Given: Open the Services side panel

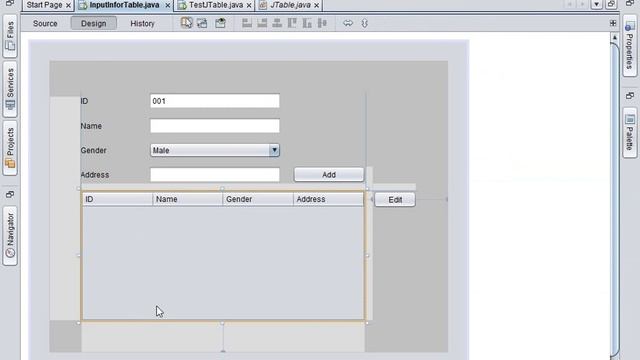Looking at the screenshot, I should click(x=10, y=89).
